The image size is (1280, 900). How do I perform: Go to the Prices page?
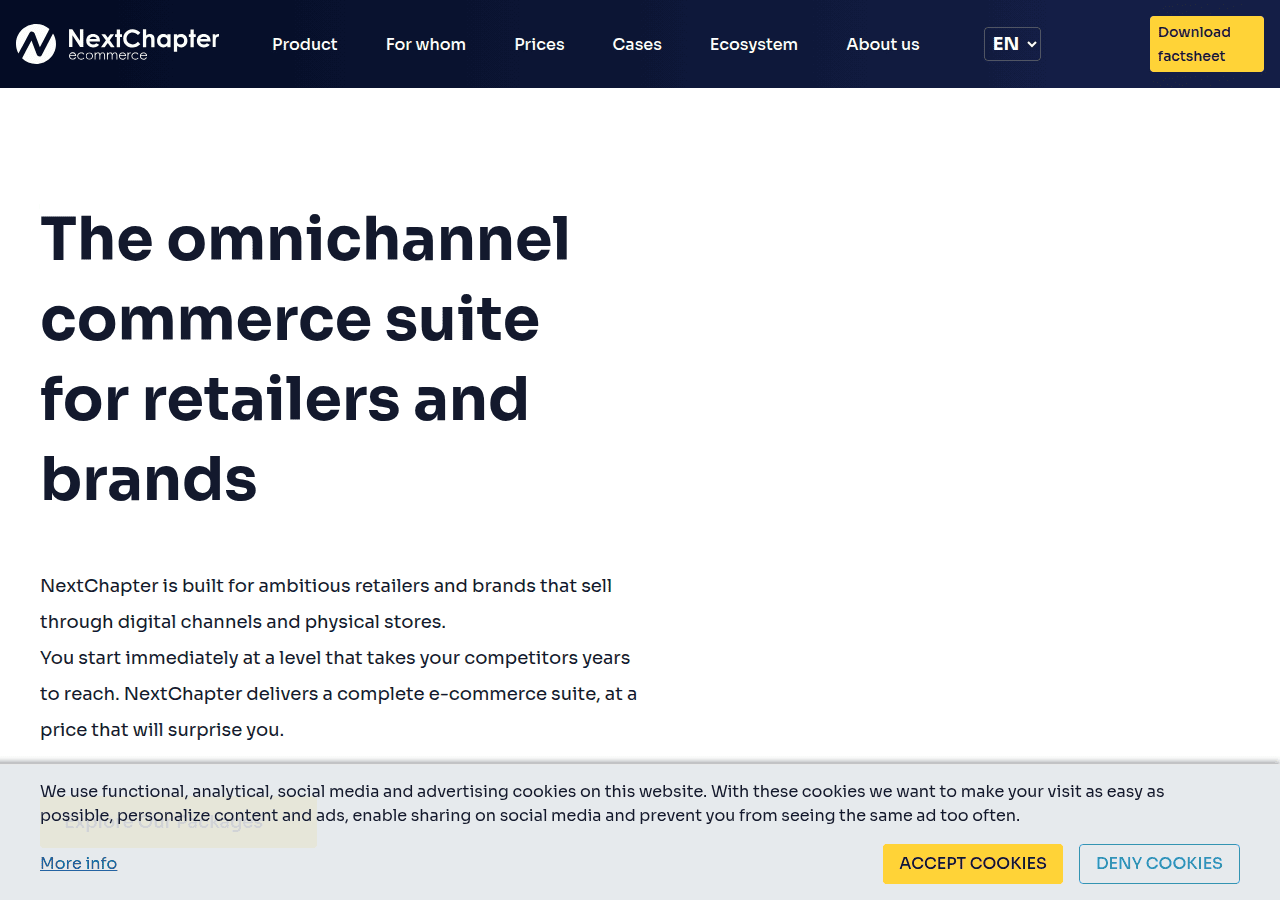point(539,44)
